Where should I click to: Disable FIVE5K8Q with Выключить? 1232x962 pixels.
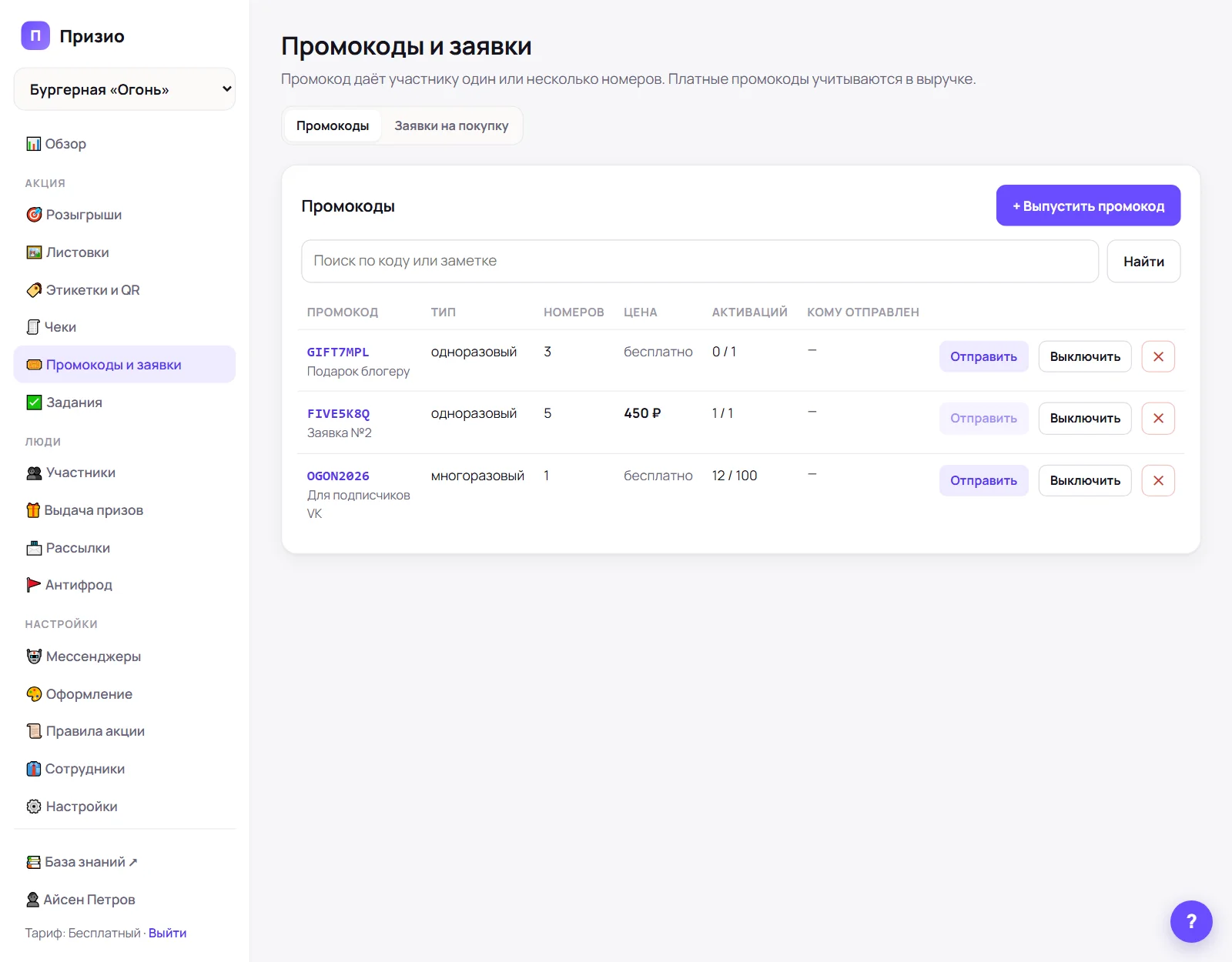[1085, 419]
